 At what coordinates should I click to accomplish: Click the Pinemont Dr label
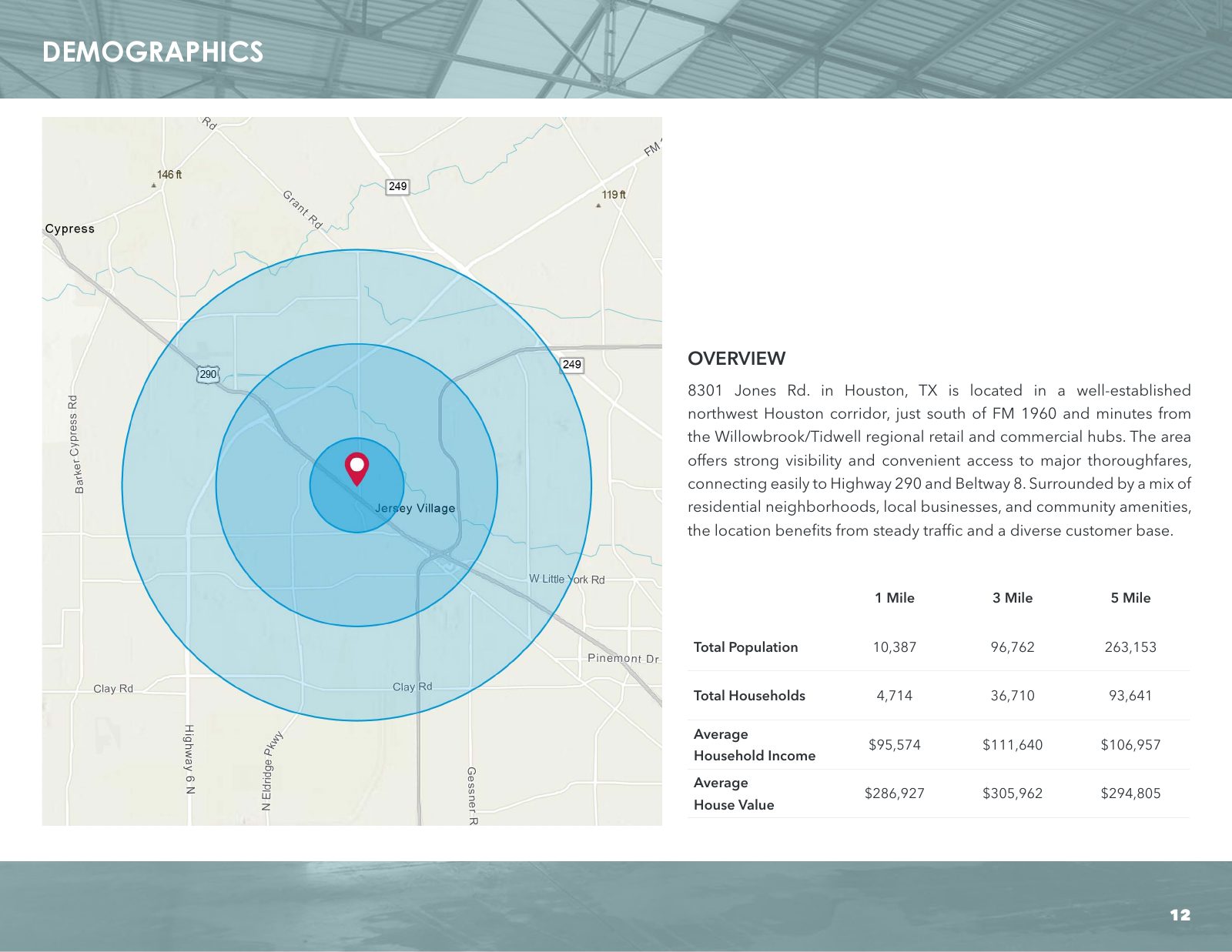(623, 658)
